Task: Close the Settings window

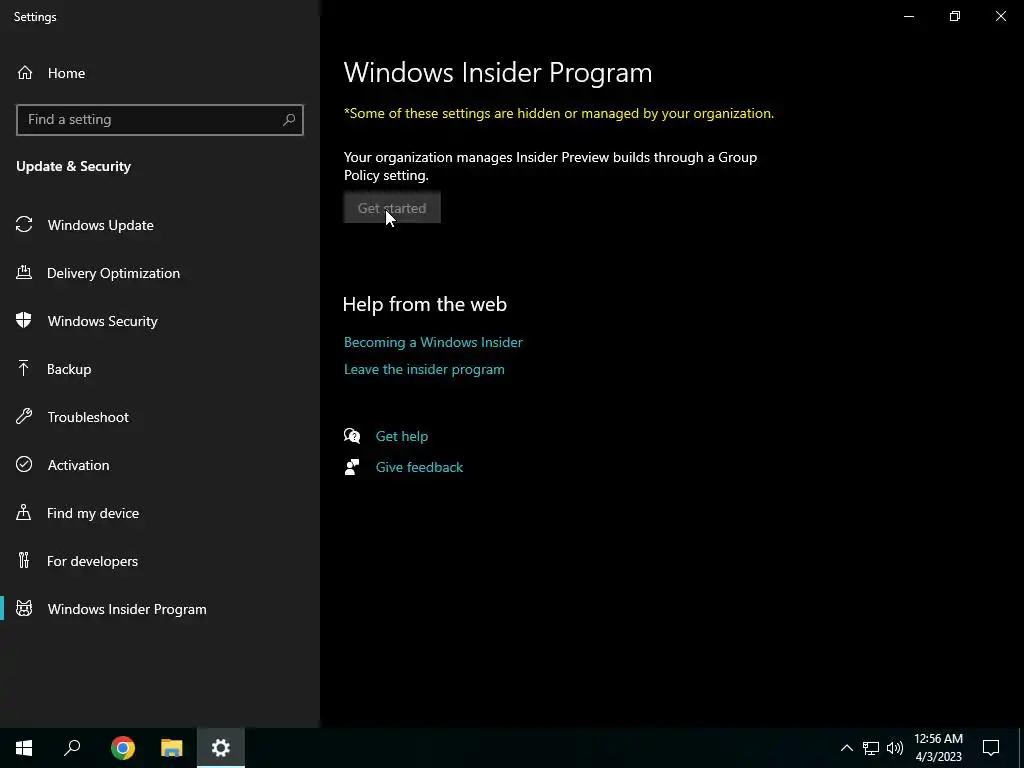Action: [x=1000, y=16]
